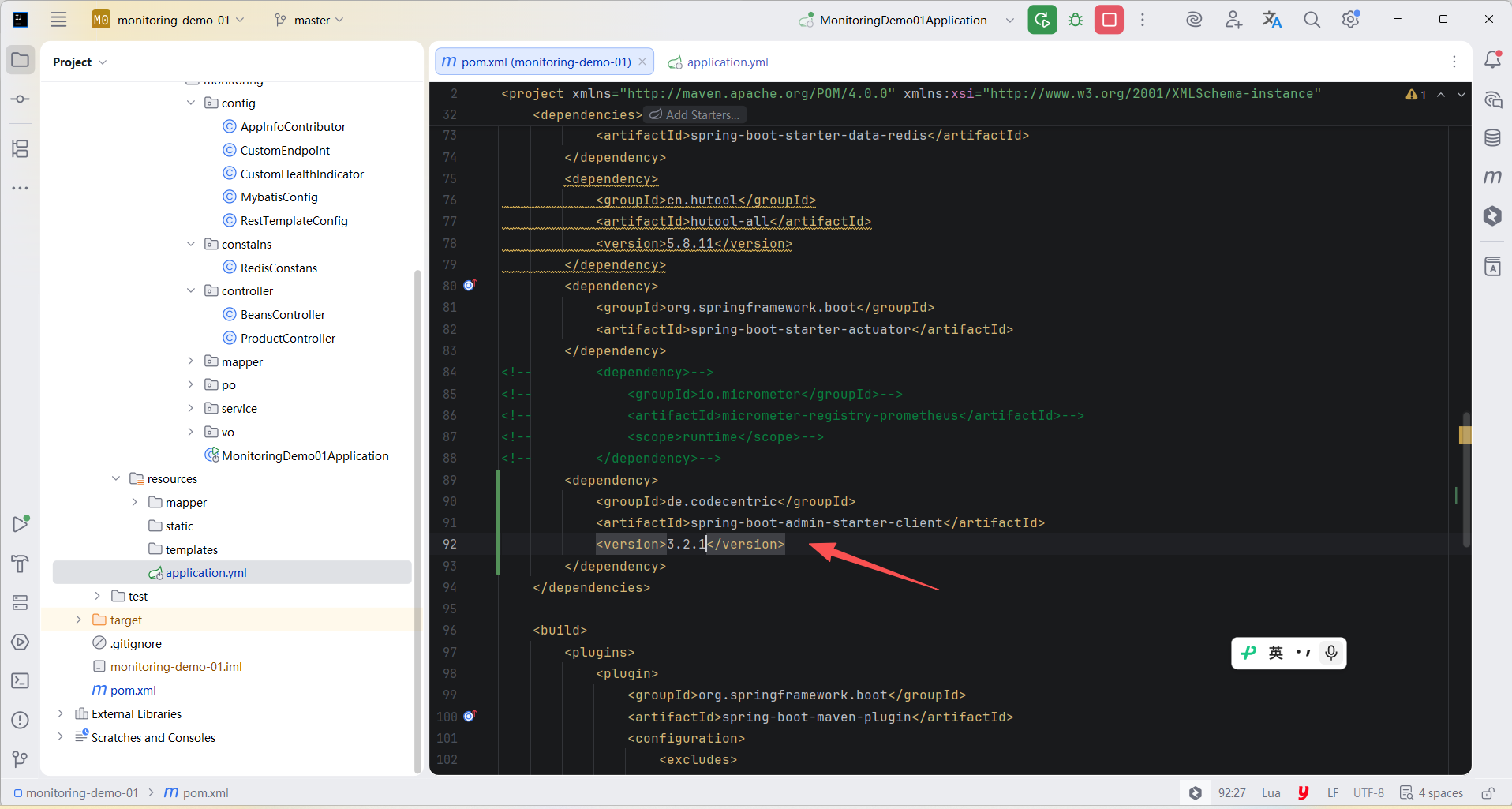Go to next highlighted error arrow
The image size is (1512, 809).
(1461, 95)
